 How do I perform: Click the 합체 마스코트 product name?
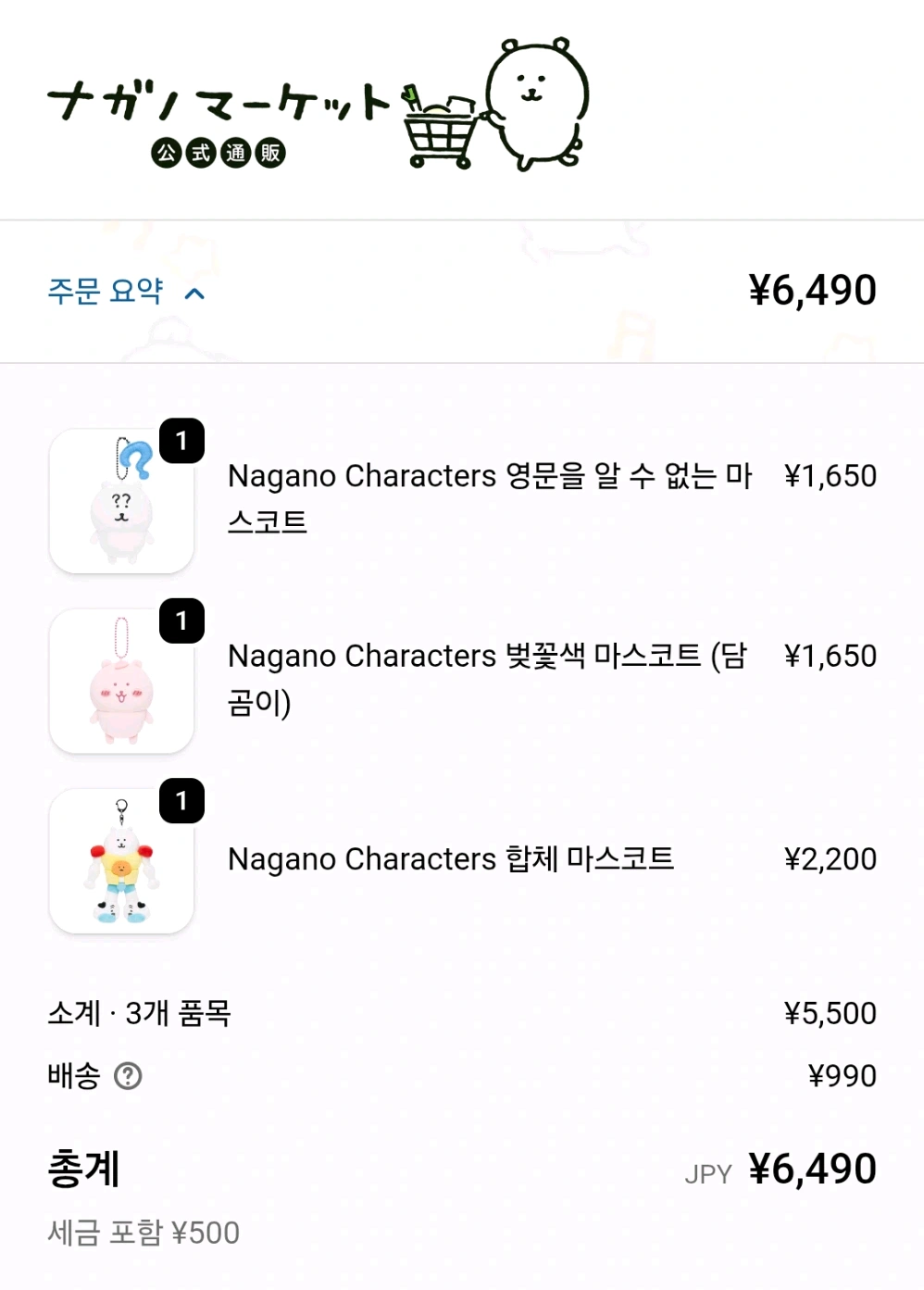[451, 859]
